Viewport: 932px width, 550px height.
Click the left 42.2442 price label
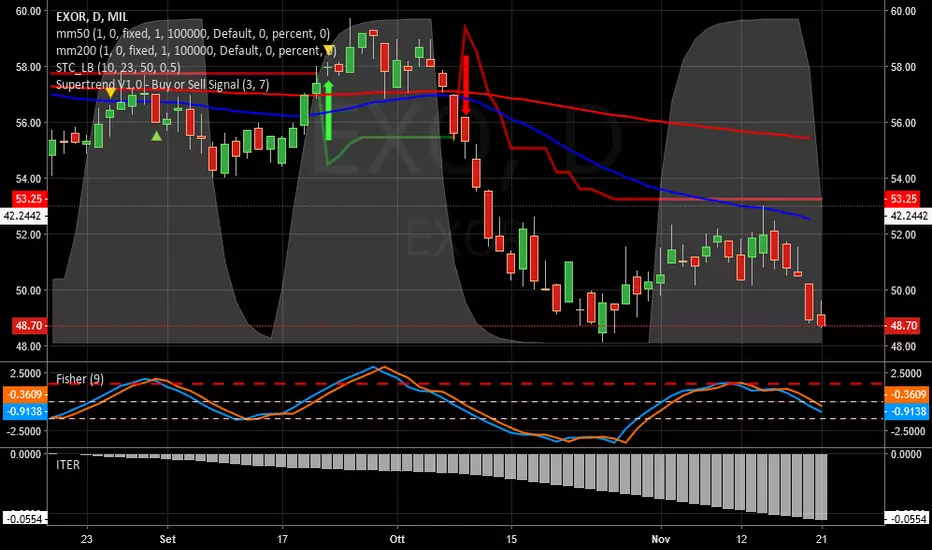click(x=24, y=216)
